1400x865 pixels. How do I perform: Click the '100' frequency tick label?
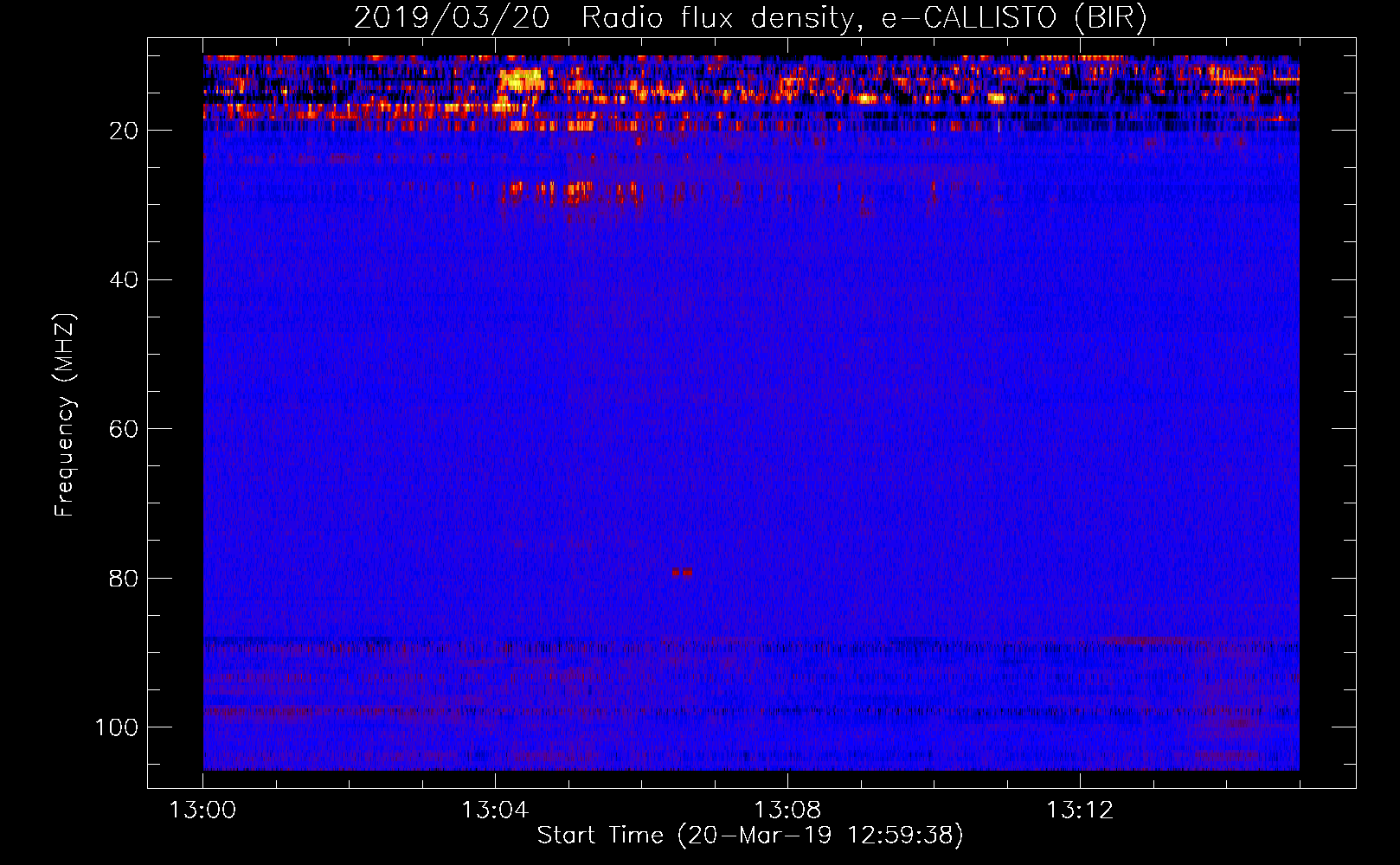tap(117, 727)
